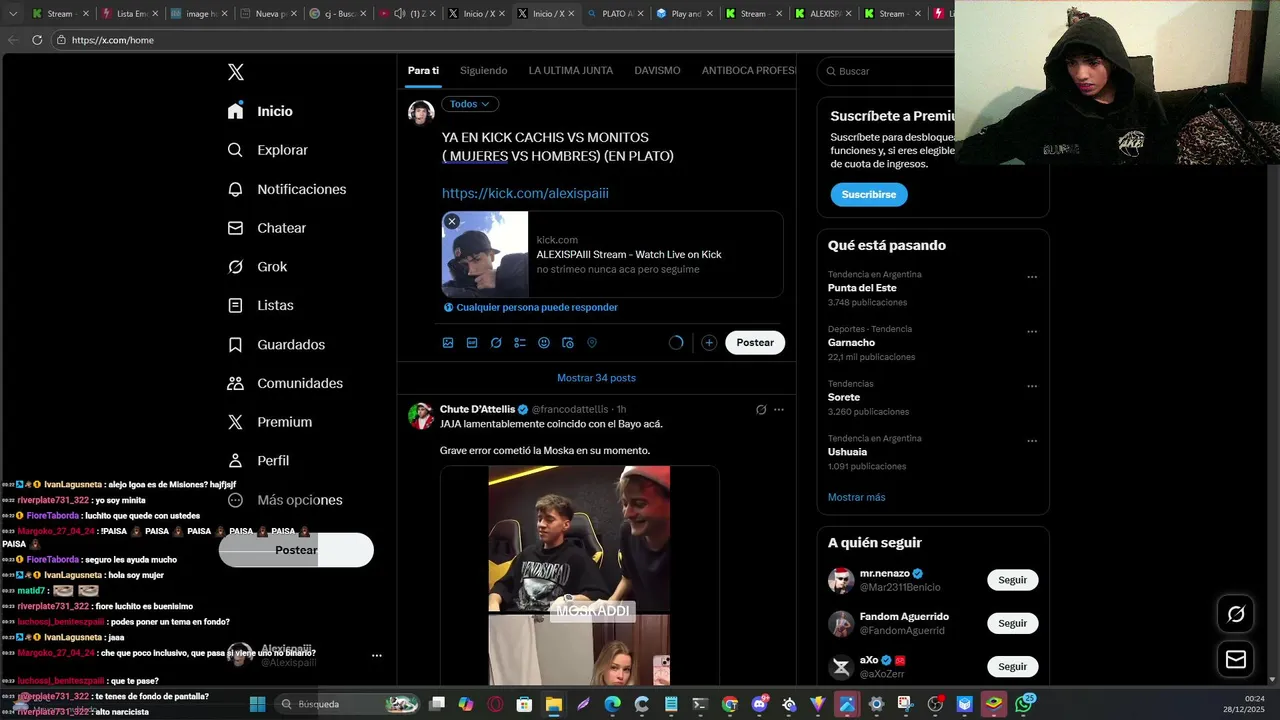Open the Ushuaia trend

click(847, 452)
